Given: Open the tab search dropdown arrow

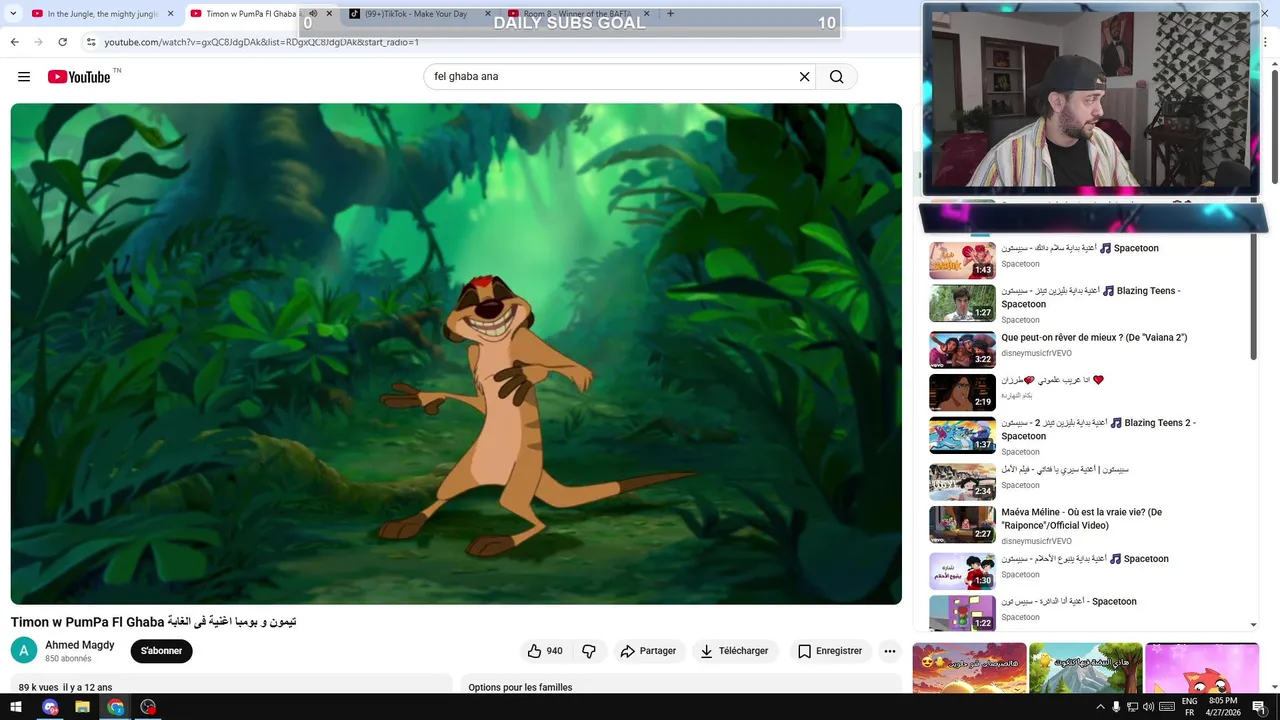Looking at the screenshot, I should [13, 14].
